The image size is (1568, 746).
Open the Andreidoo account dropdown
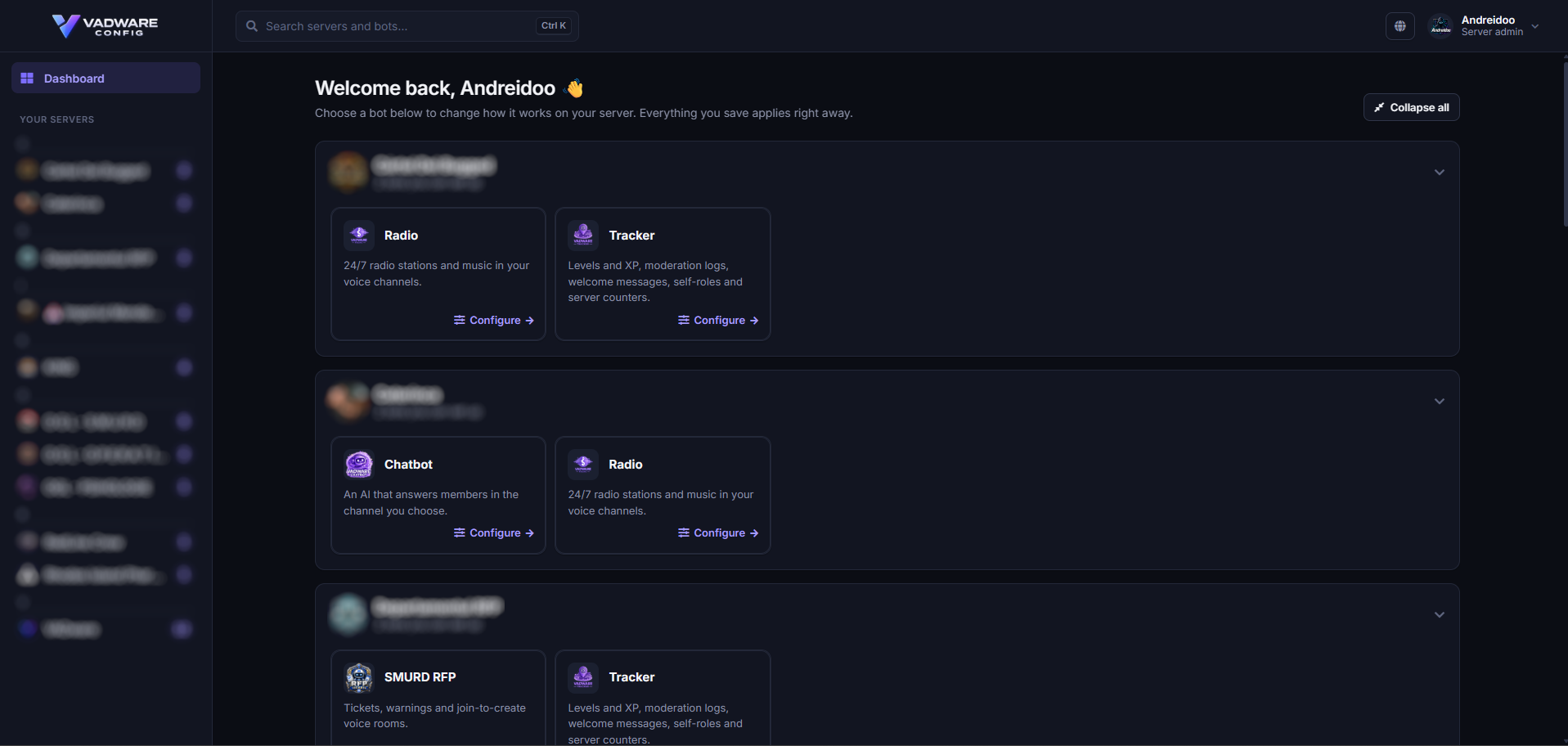pos(1484,26)
